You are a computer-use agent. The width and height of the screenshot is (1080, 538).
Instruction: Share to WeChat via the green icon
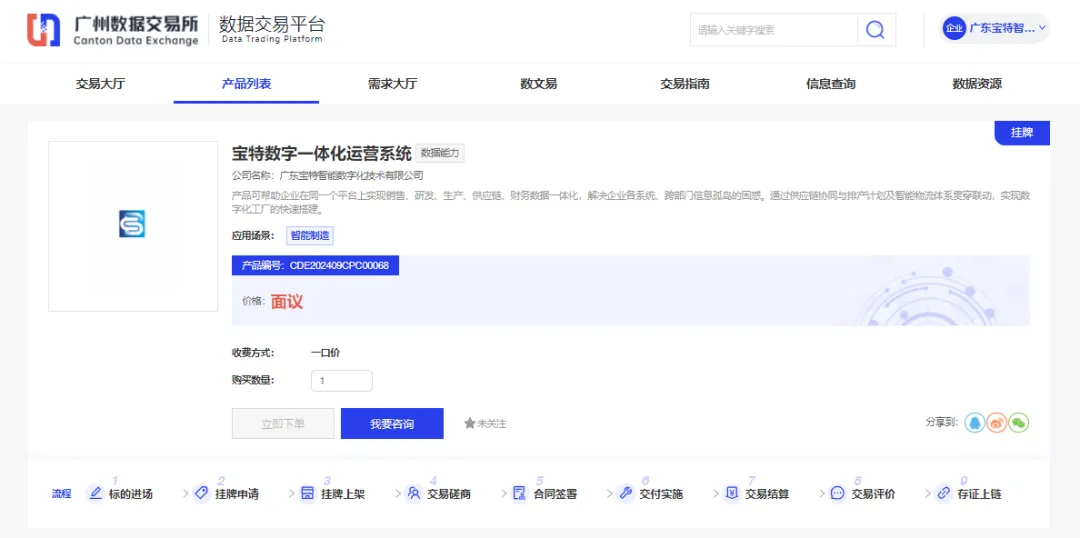[1019, 422]
